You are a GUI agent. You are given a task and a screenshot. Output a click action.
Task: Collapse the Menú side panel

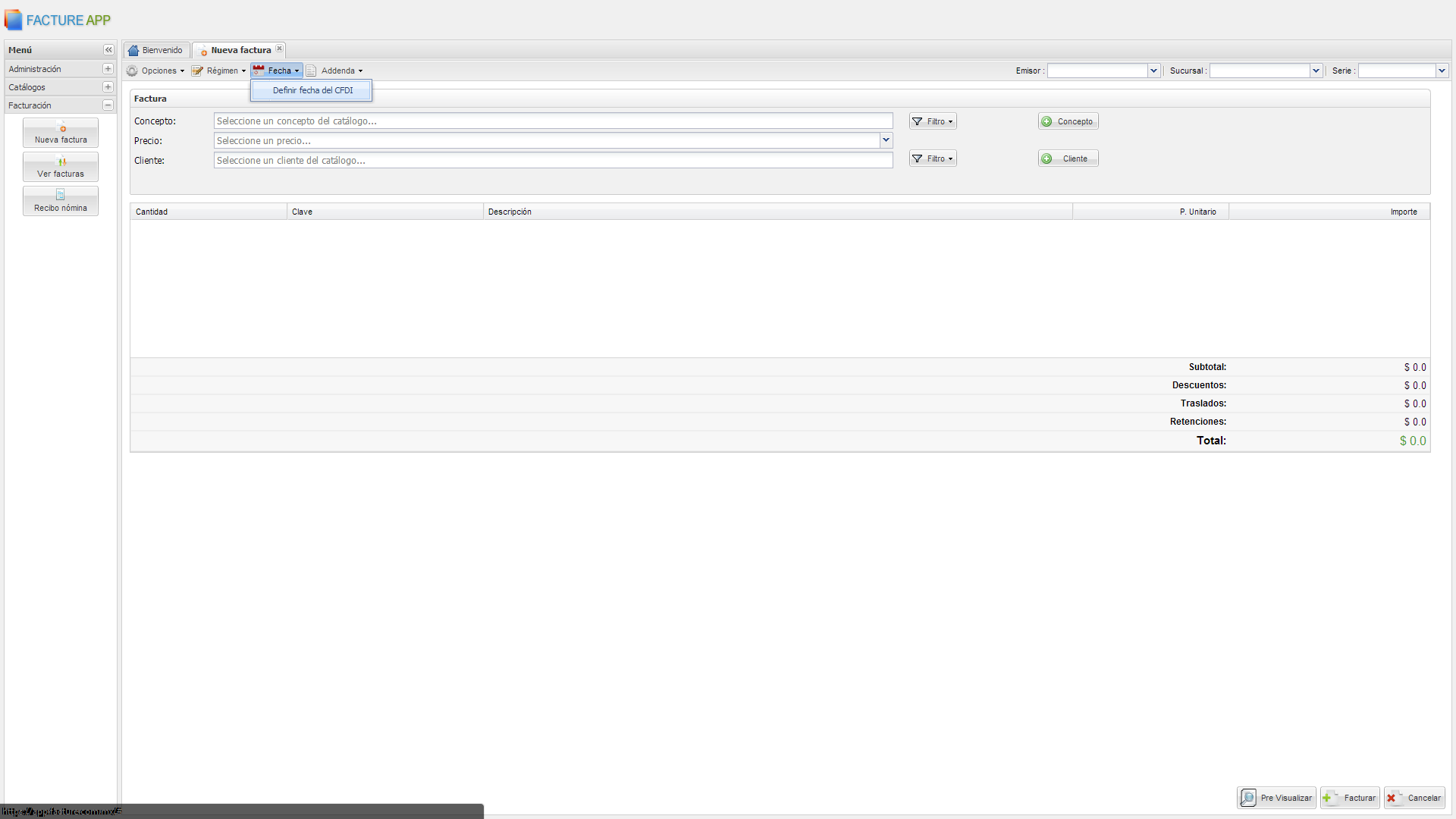pyautogui.click(x=108, y=50)
